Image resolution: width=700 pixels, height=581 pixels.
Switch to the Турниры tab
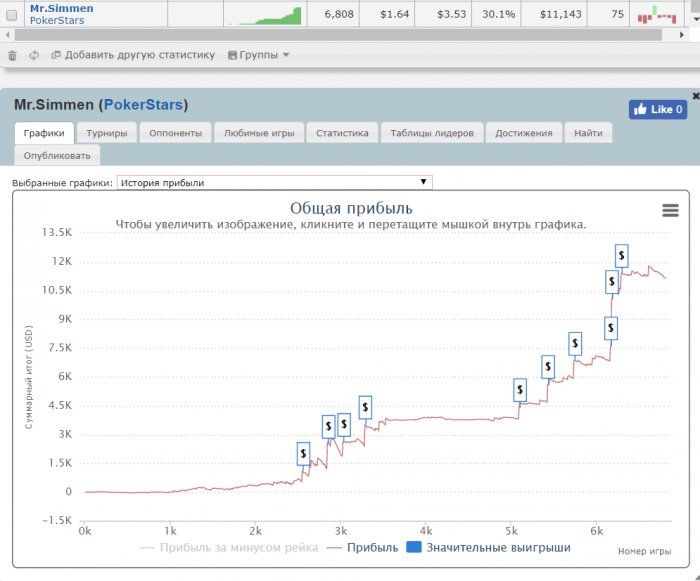pos(106,133)
